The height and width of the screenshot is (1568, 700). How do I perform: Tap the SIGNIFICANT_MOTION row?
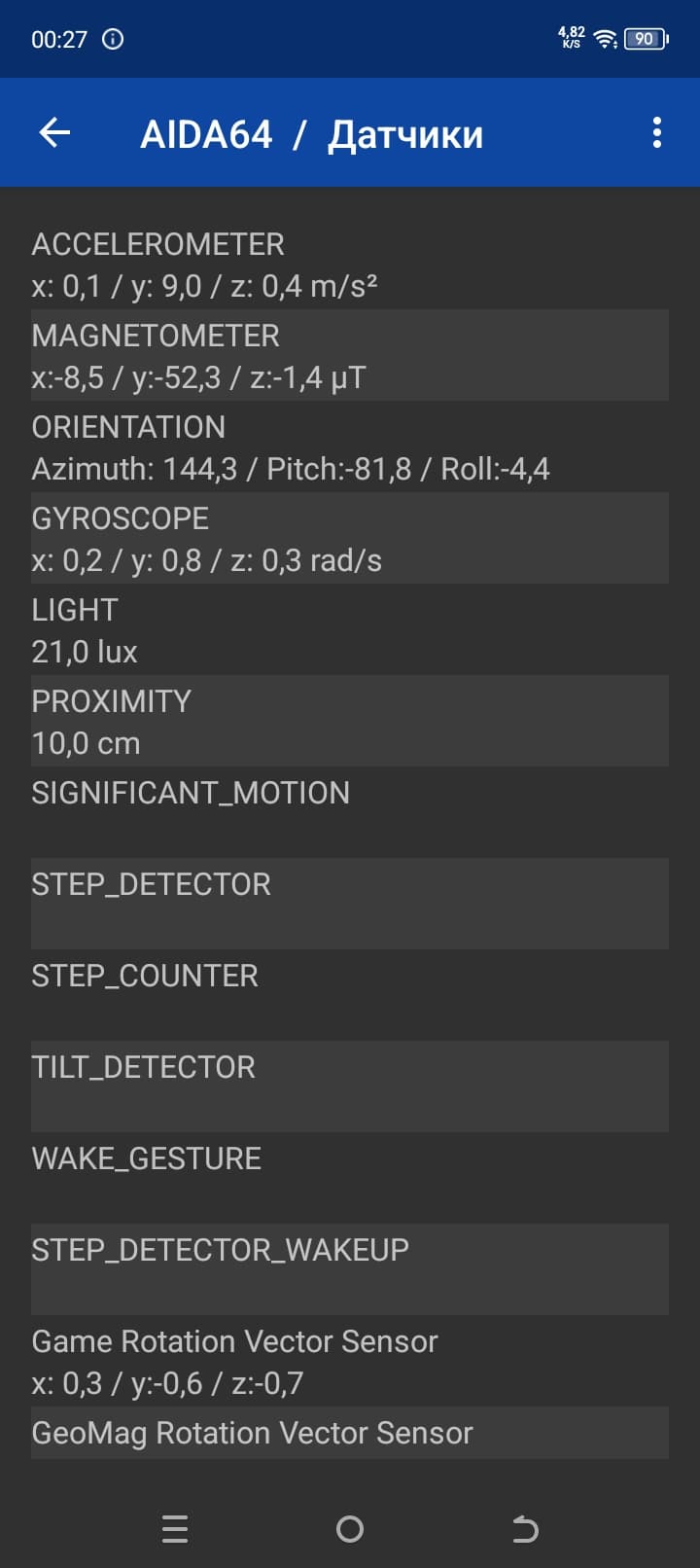350,811
